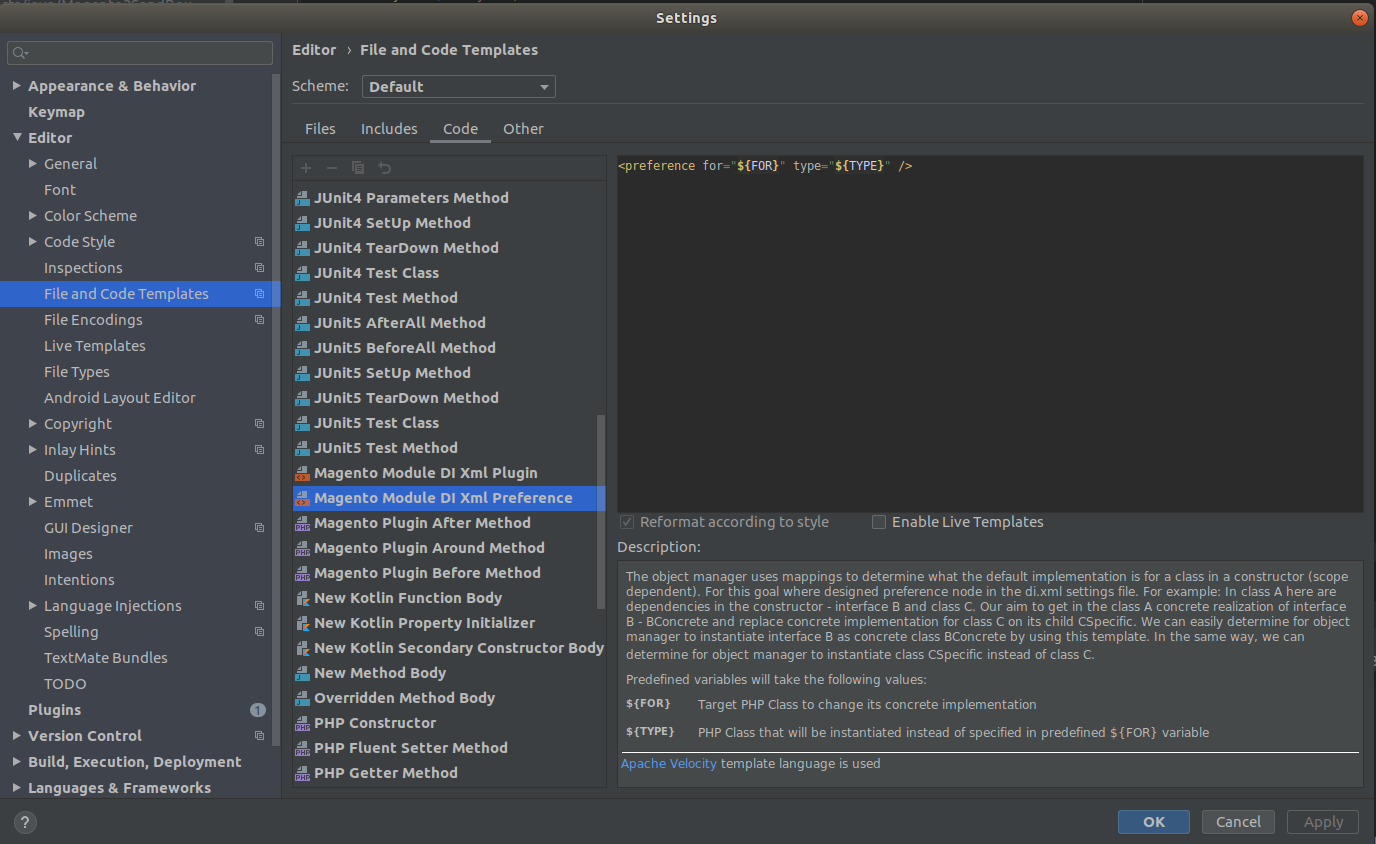Click icon of New Method Body template
The image size is (1376, 844).
coord(302,673)
